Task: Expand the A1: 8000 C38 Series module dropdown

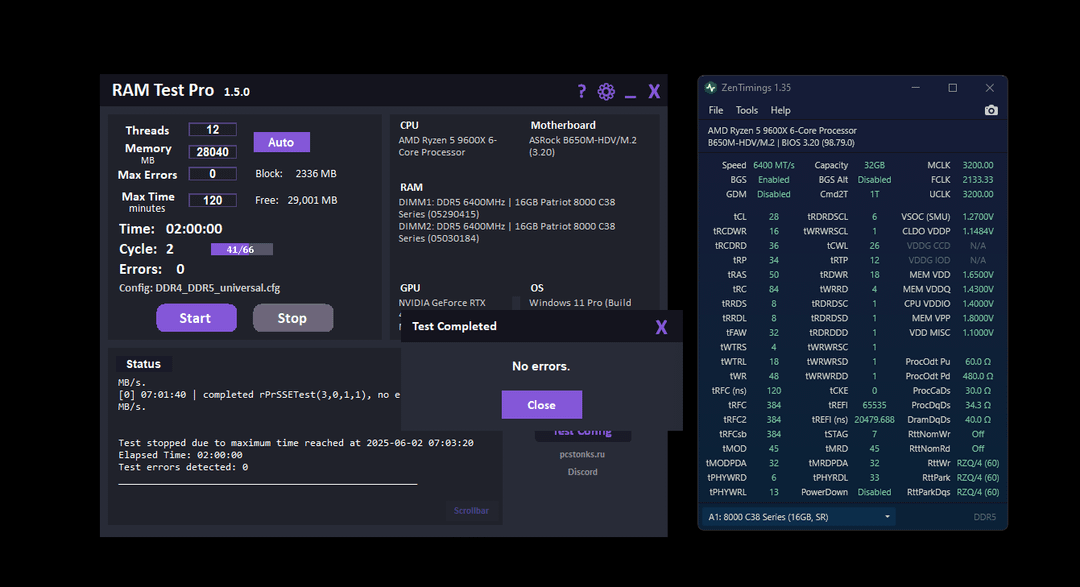Action: pyautogui.click(x=799, y=517)
